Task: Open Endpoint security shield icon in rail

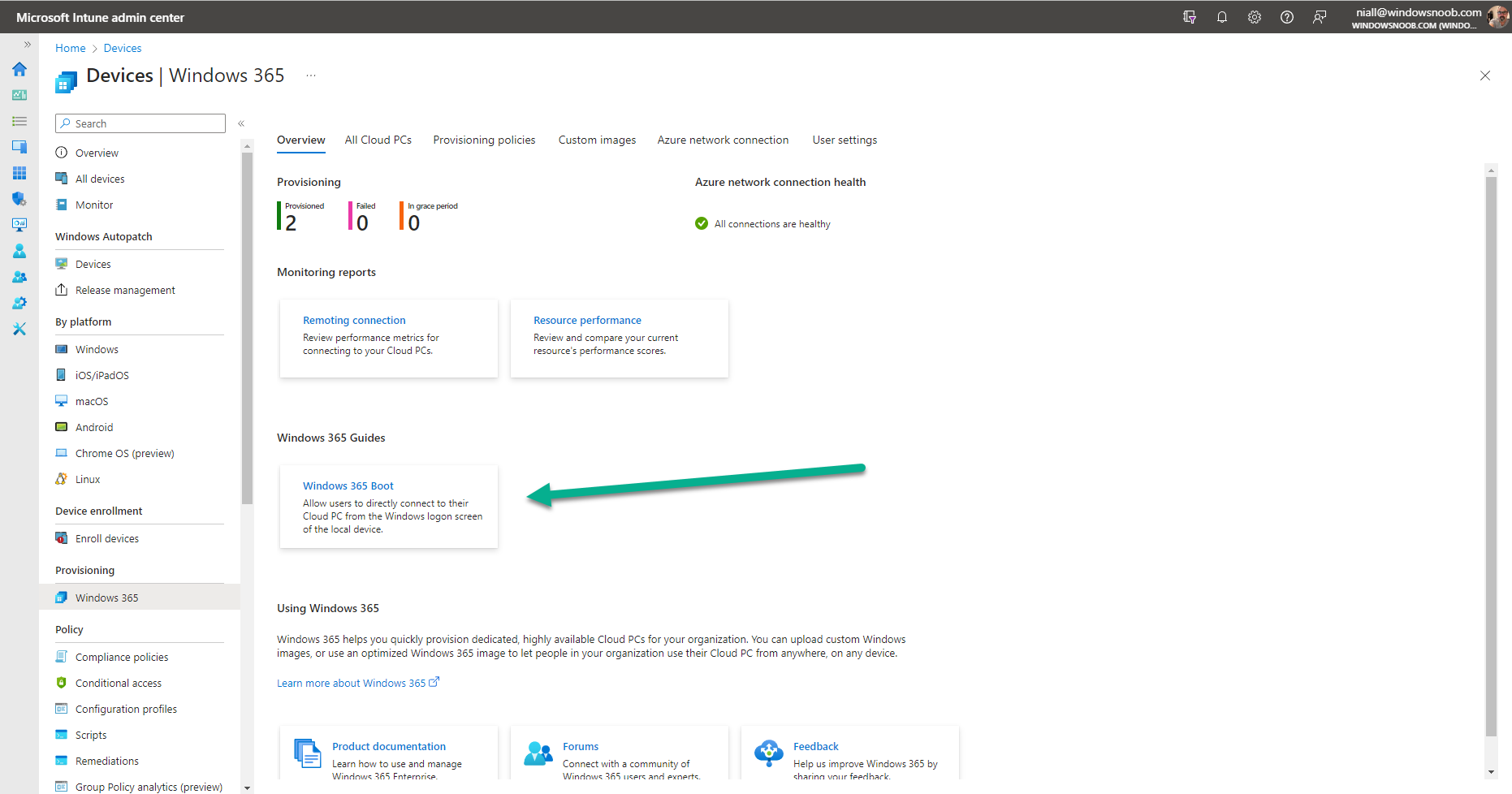Action: (19, 199)
